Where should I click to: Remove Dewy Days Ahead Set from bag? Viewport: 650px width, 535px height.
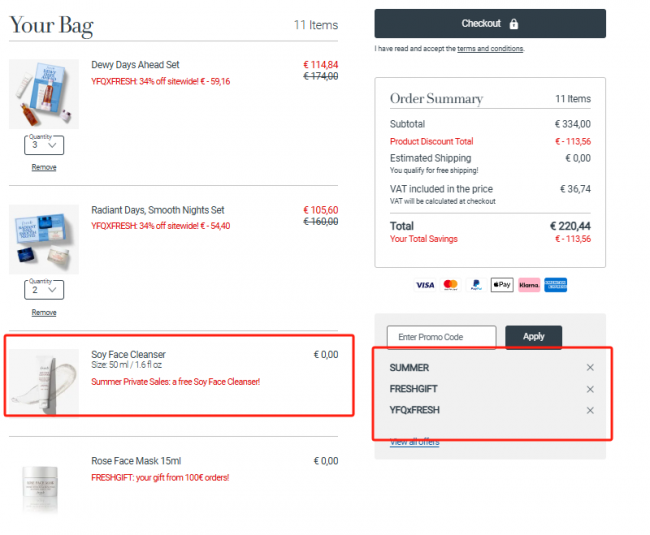pos(44,167)
